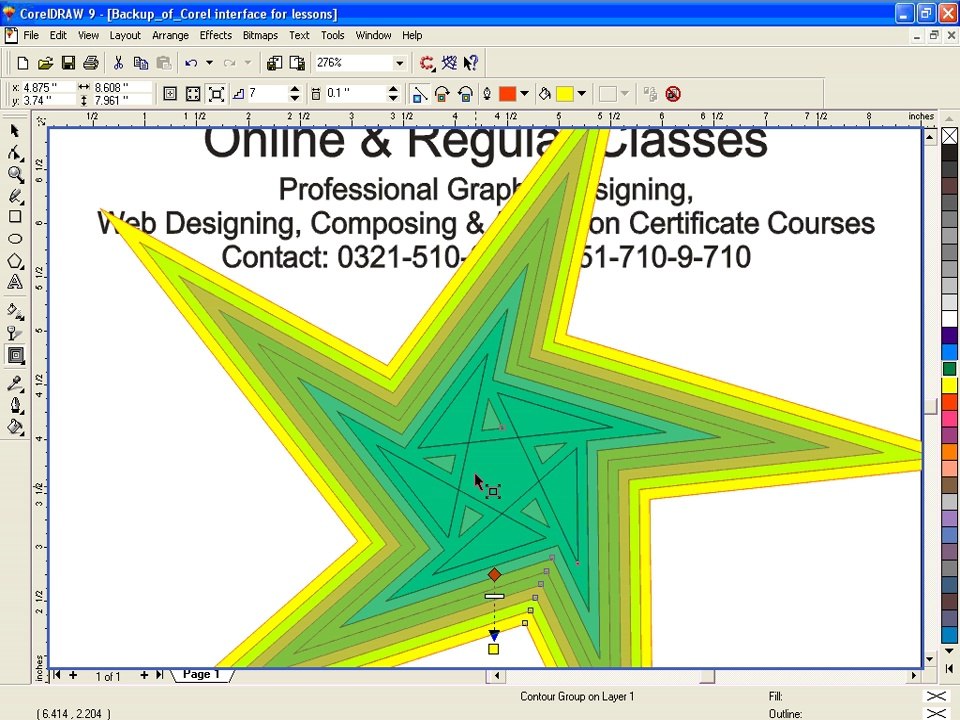
Task: Click the No Color X swatch atop palette
Action: coord(950,135)
